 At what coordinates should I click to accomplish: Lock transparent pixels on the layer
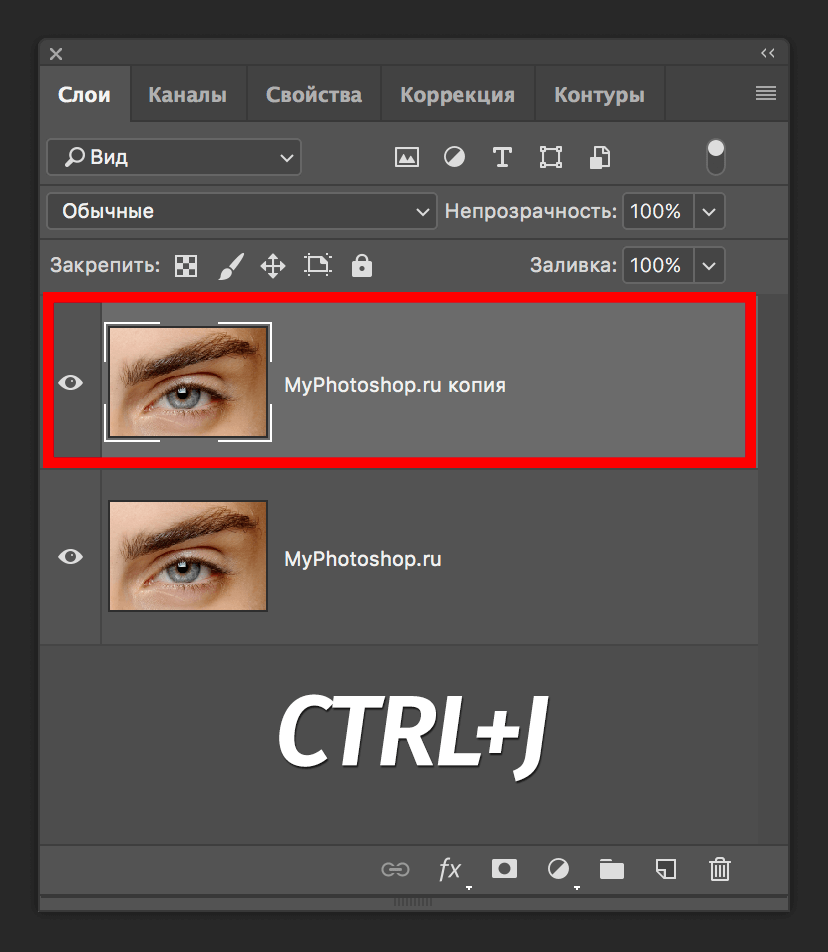pyautogui.click(x=185, y=265)
